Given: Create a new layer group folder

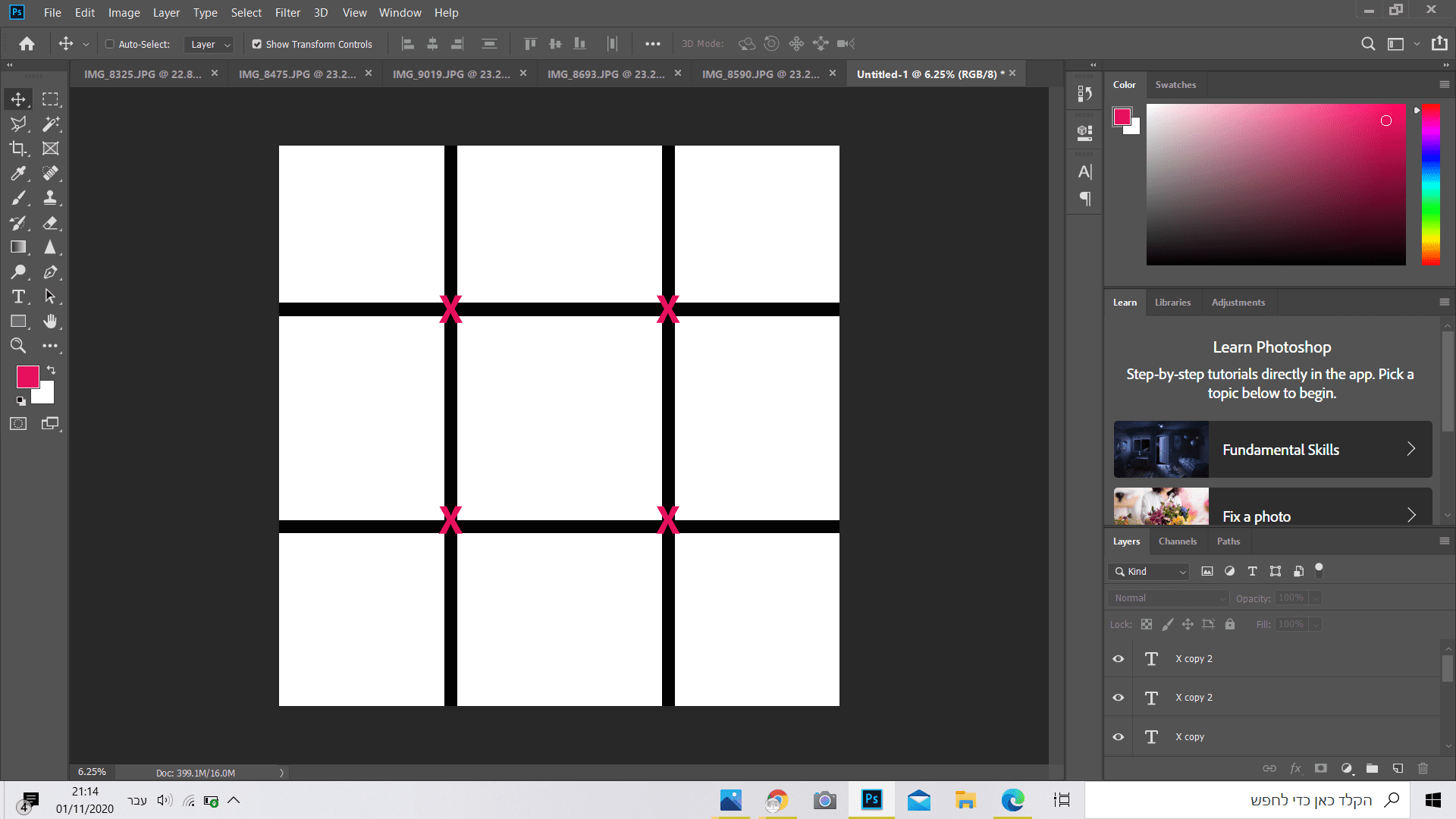Looking at the screenshot, I should click(1372, 768).
